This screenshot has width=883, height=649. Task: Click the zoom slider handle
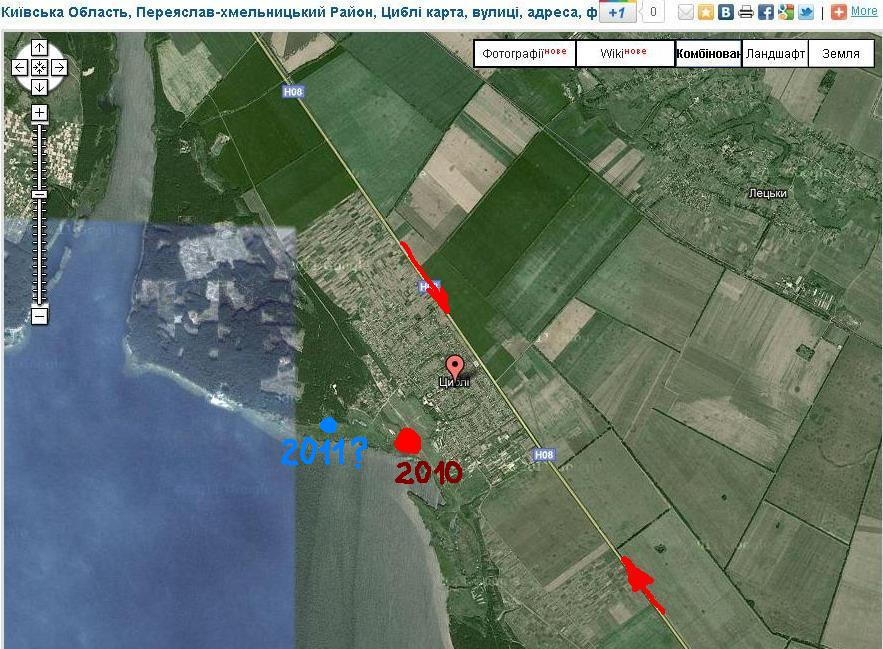pos(39,193)
